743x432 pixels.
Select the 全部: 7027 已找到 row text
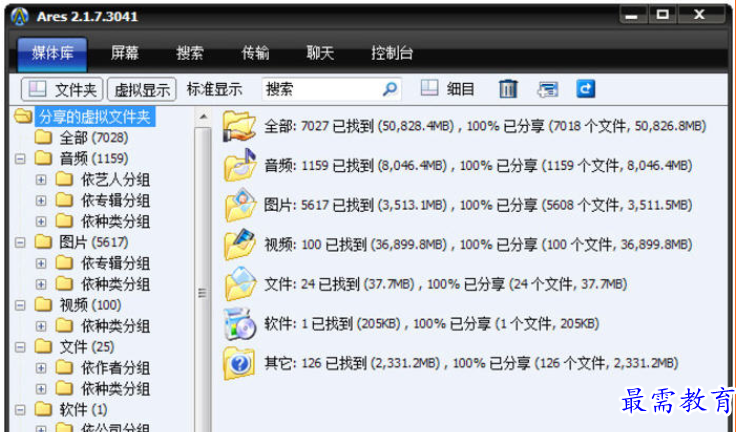[485, 126]
